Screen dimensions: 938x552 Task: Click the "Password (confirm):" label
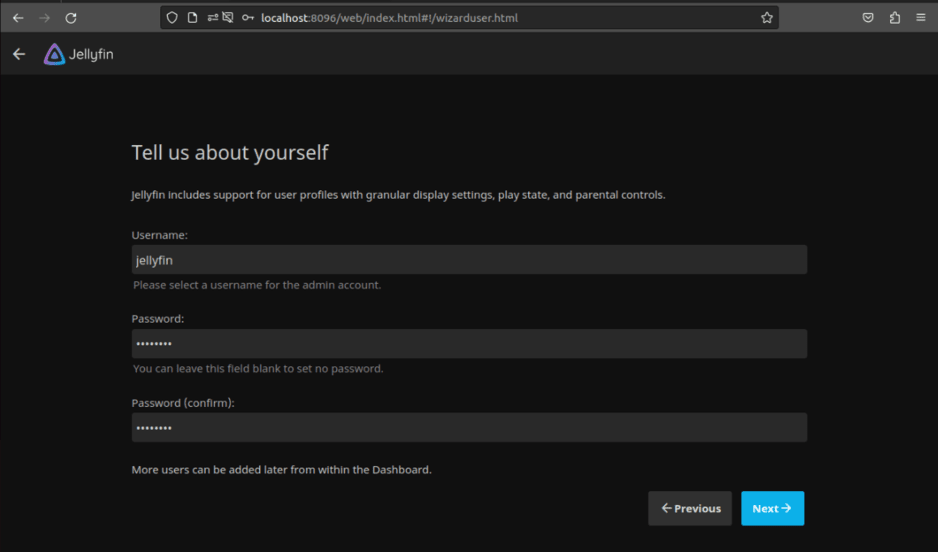pos(183,403)
